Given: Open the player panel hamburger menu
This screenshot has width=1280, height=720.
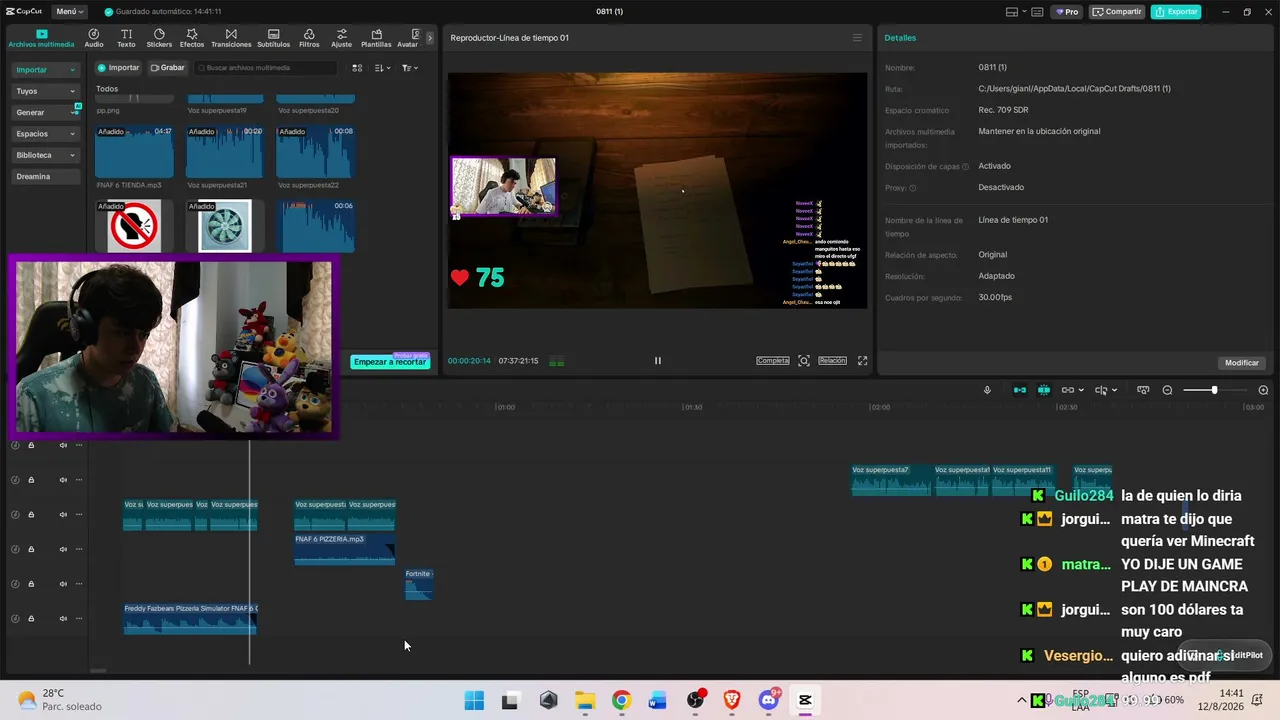Looking at the screenshot, I should [857, 38].
